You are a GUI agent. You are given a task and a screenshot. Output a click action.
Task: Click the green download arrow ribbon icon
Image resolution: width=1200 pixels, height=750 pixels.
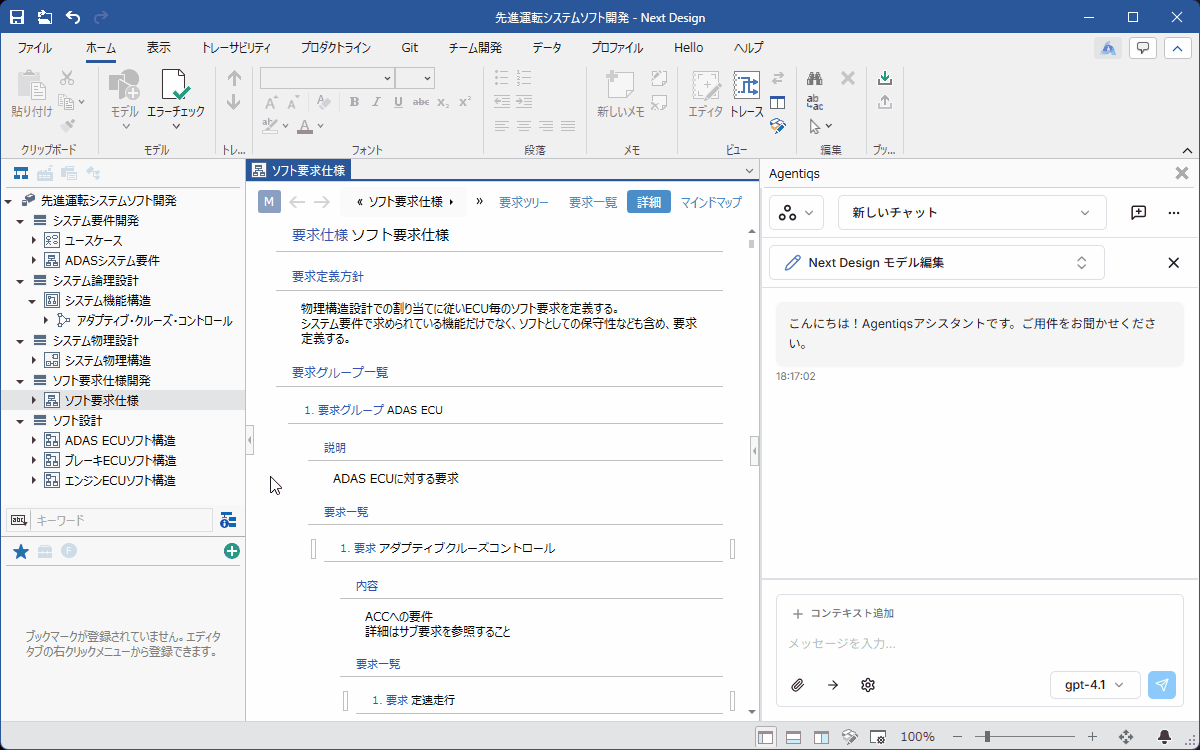[884, 78]
